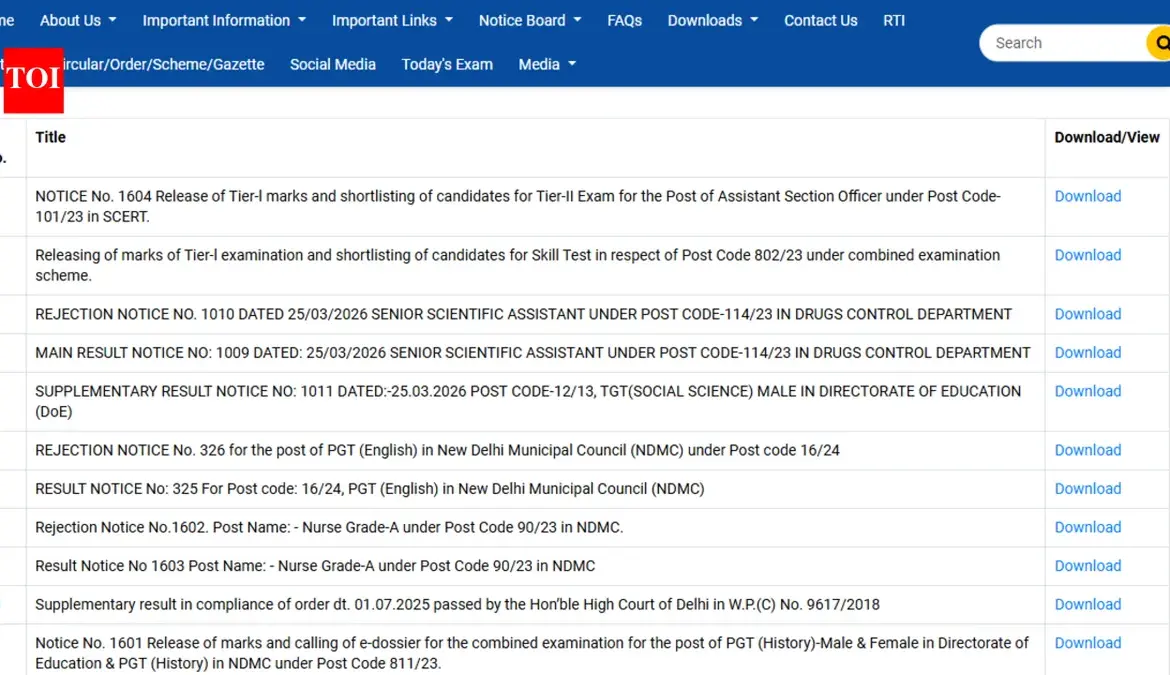Expand the Notice Board menu

[530, 21]
